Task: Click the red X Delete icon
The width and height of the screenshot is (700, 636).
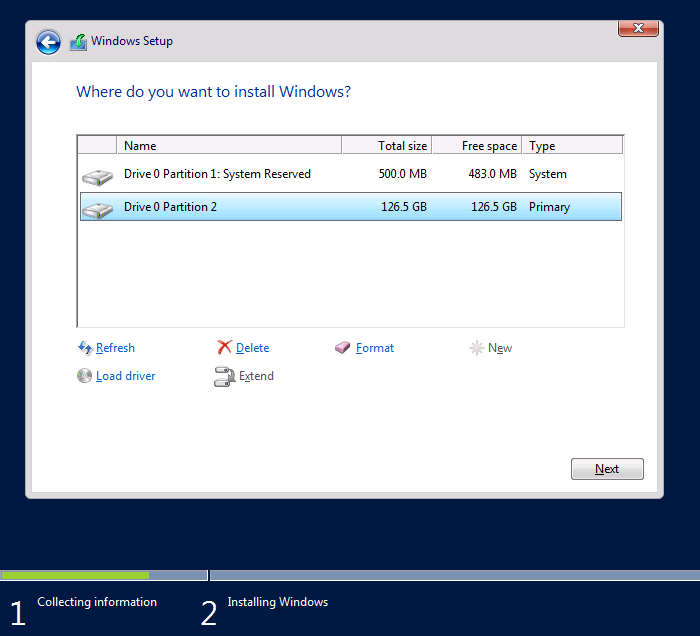Action: click(x=224, y=347)
